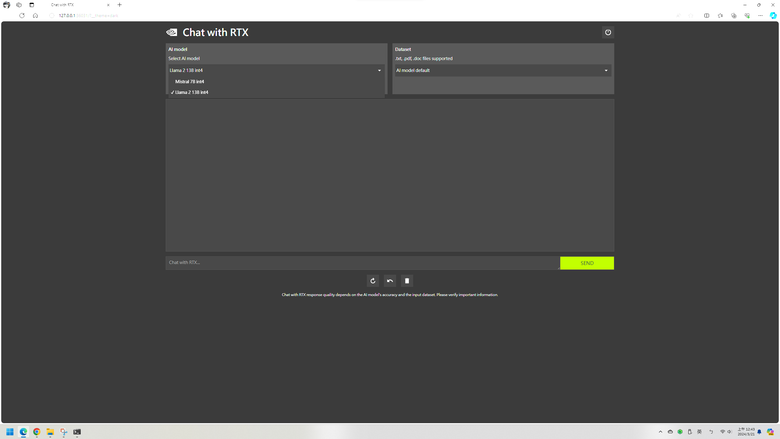780x439 pixels.
Task: Click the Chat with RTX tab title
Action: click(62, 5)
